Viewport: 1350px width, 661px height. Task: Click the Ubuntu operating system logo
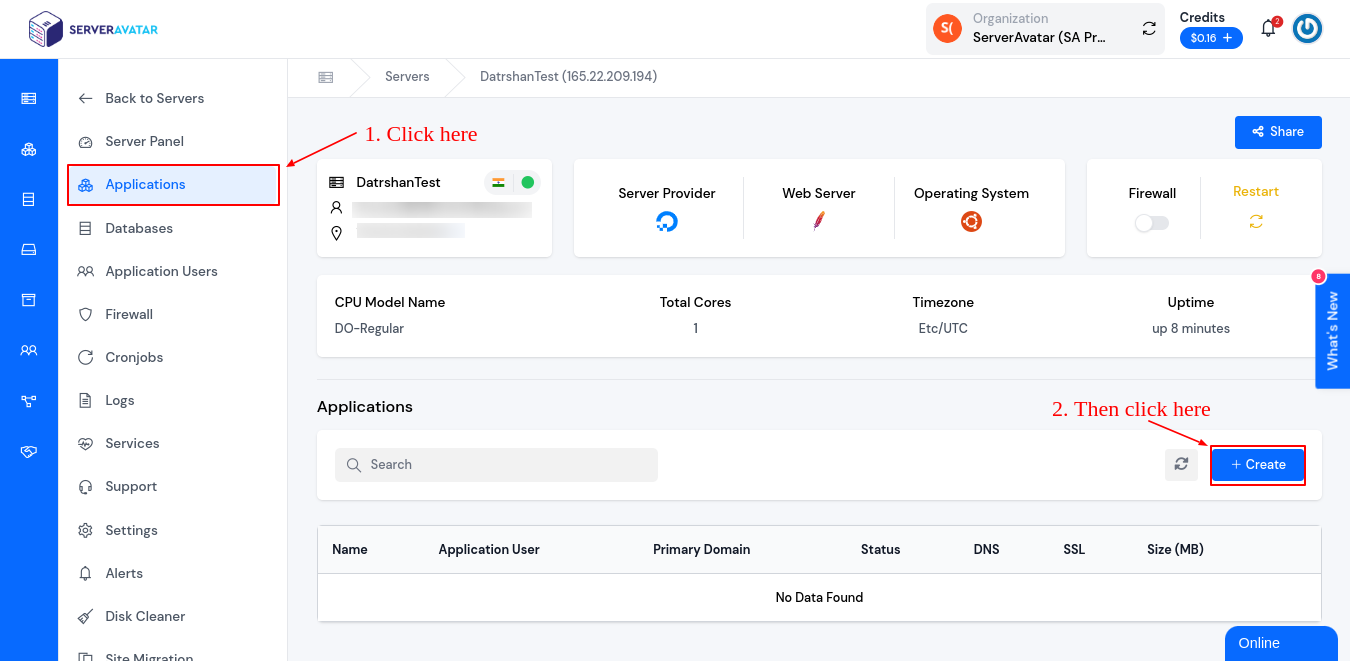pyautogui.click(x=971, y=222)
